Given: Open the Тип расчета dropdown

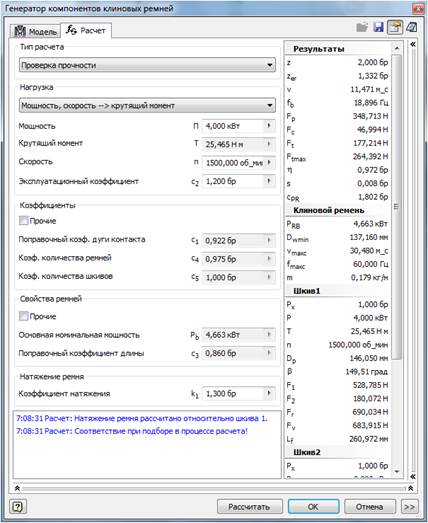Looking at the screenshot, I should click(x=147, y=65).
